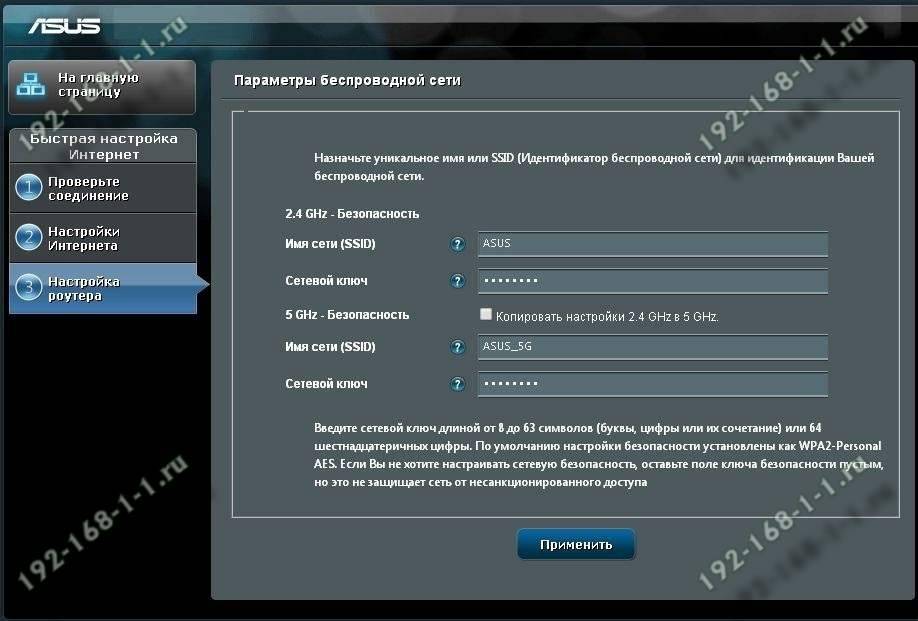Click 5 GHz SSID field containing ASUS_5G
918x621 pixels.
[x=653, y=347]
